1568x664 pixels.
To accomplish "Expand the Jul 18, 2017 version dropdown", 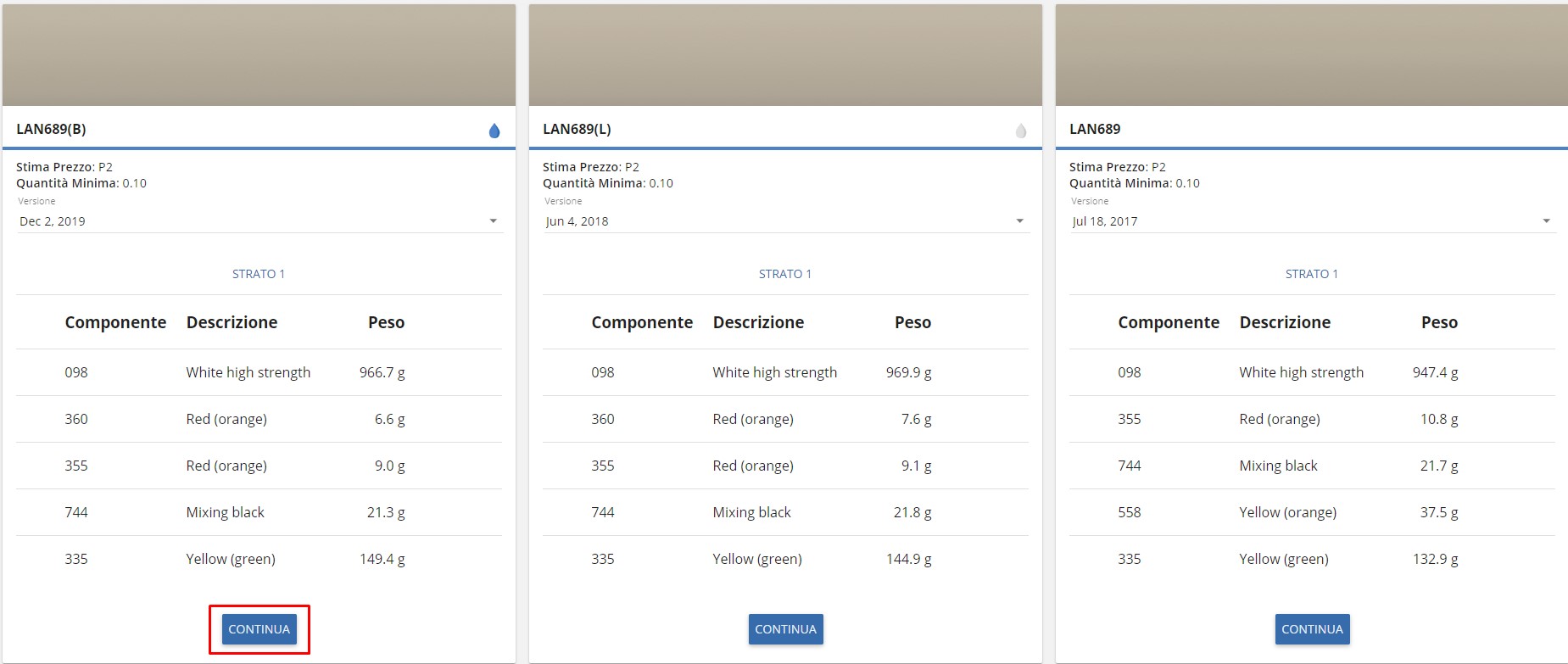I will click(x=1312, y=221).
